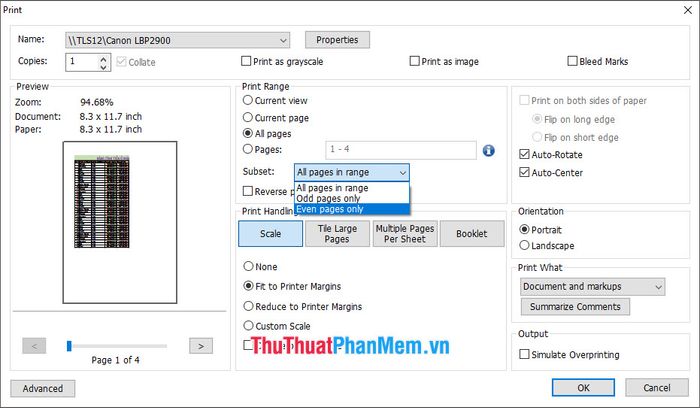
Task: Click the blue info icon beside Pages field
Action: coord(488,150)
